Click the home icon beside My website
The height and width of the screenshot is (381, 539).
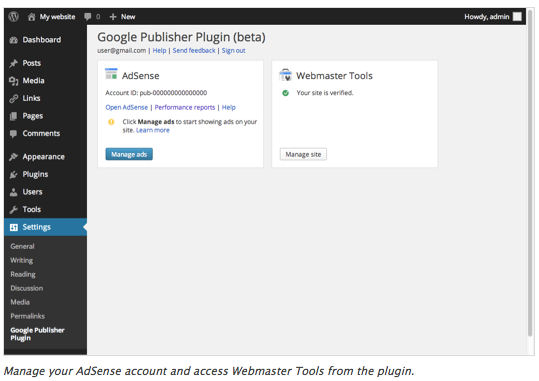tap(31, 17)
